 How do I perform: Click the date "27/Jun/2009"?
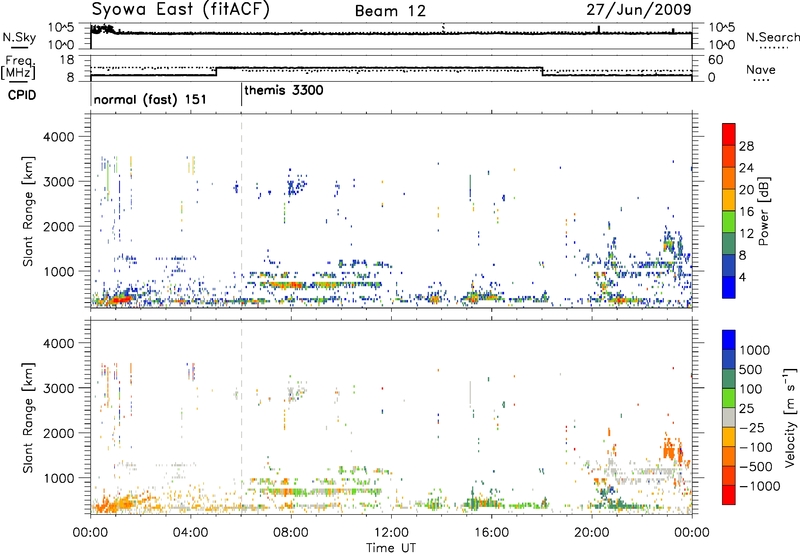click(x=639, y=9)
